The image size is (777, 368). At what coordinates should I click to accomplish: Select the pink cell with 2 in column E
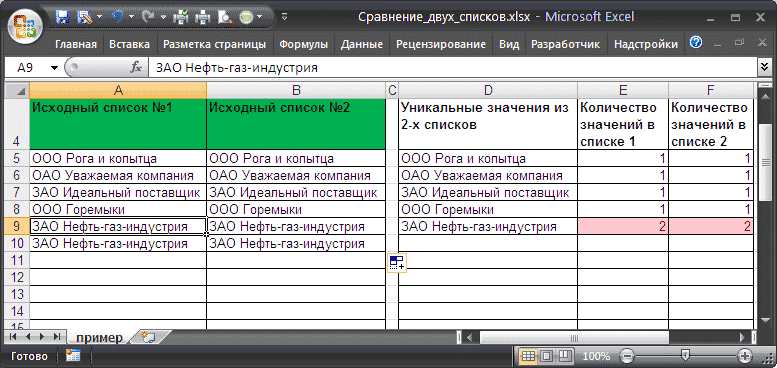[623, 226]
